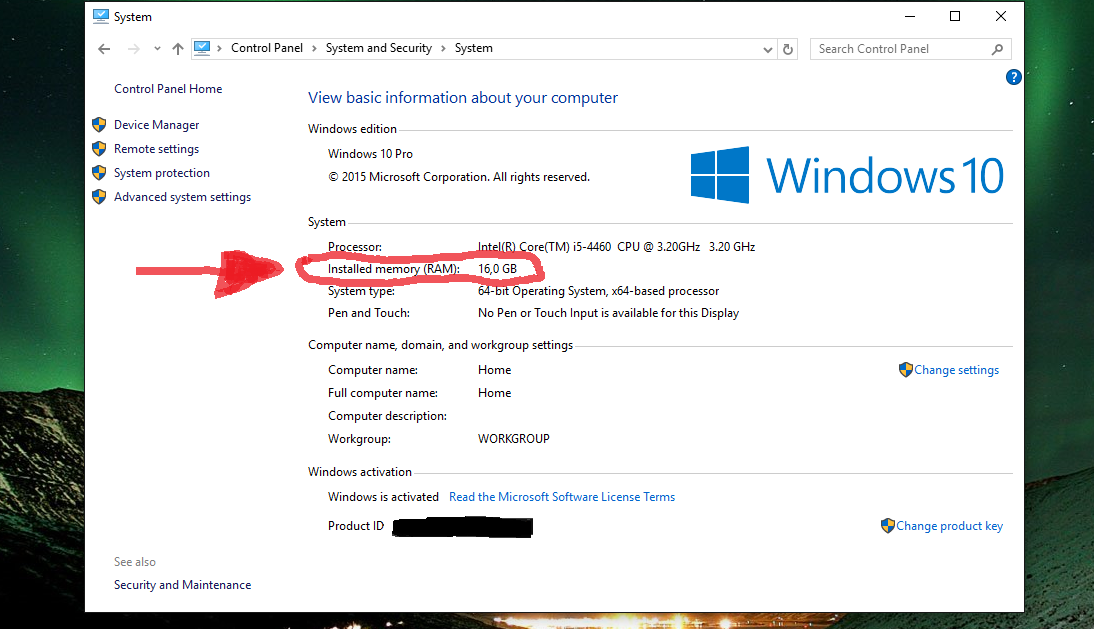The image size is (1094, 629).
Task: Open Remote settings link
Action: [156, 149]
